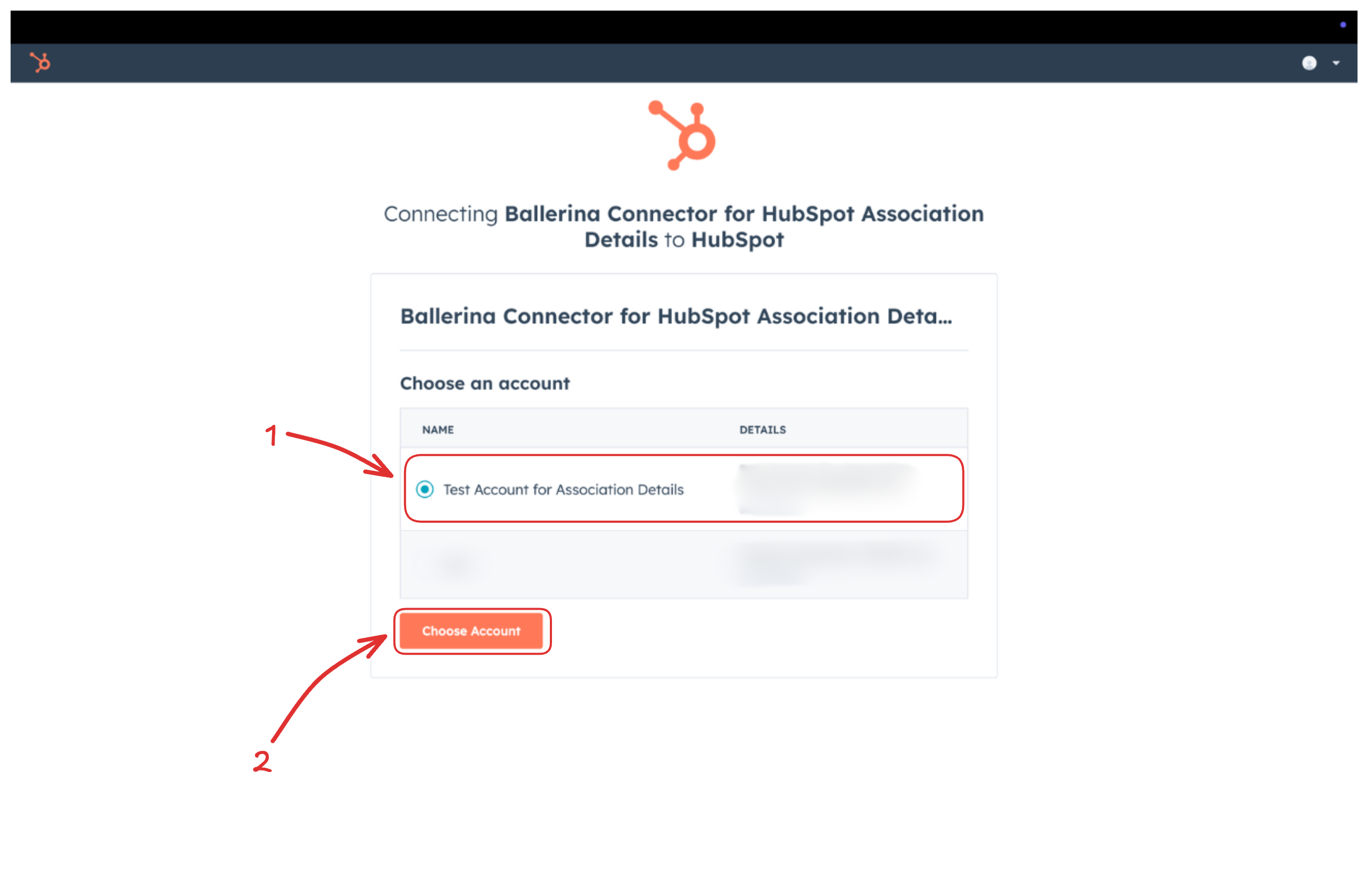
Task: Click the HubSpot sprocket logo in navigation bar
Action: pos(40,62)
